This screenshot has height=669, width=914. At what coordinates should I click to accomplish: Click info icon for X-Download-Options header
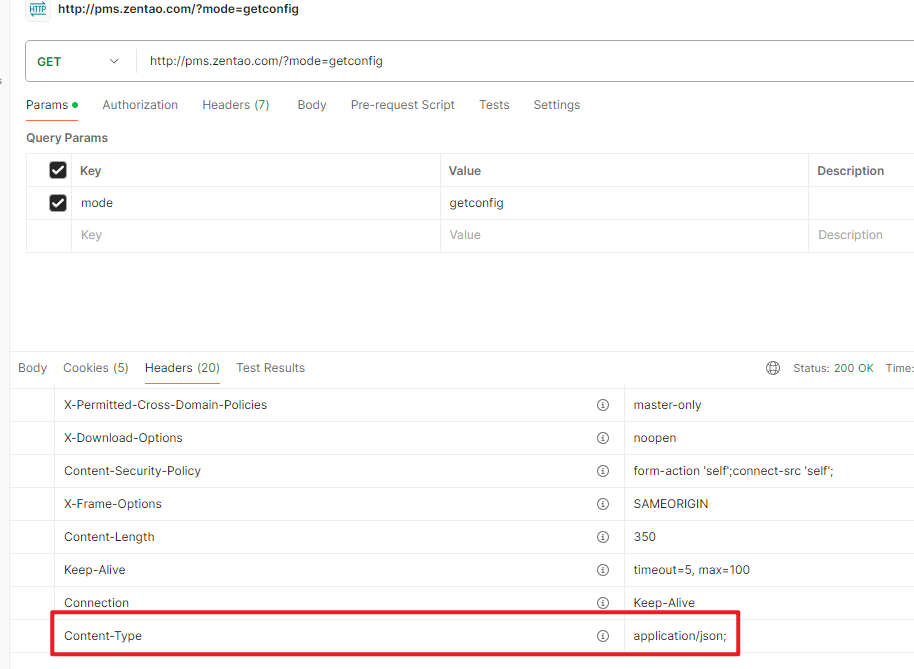coord(603,438)
